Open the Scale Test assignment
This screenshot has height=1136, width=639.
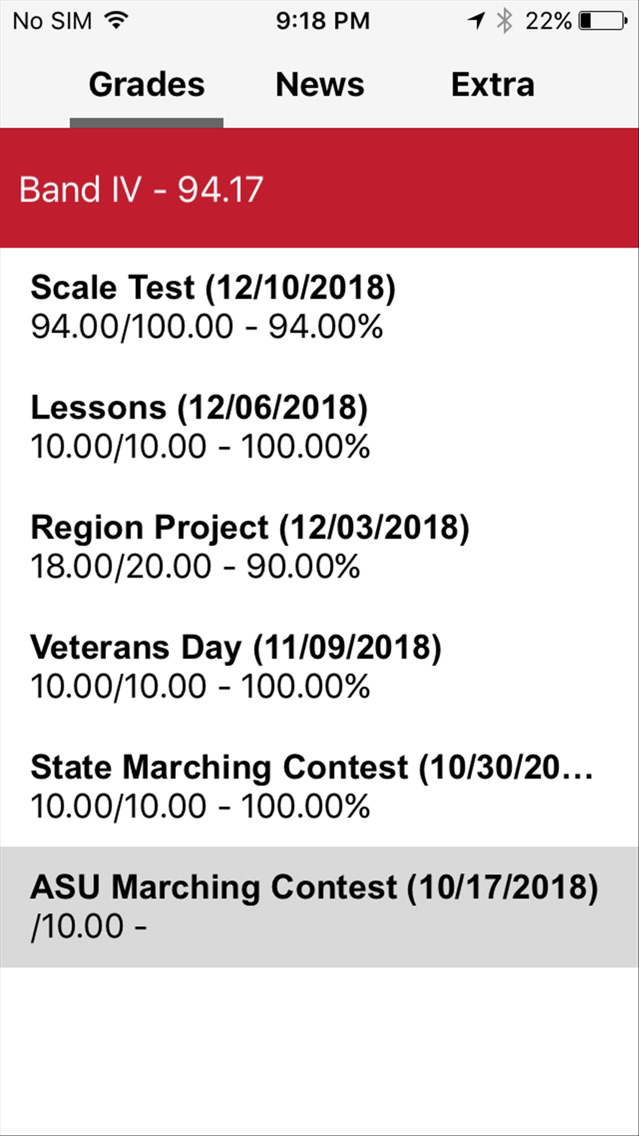point(320,308)
